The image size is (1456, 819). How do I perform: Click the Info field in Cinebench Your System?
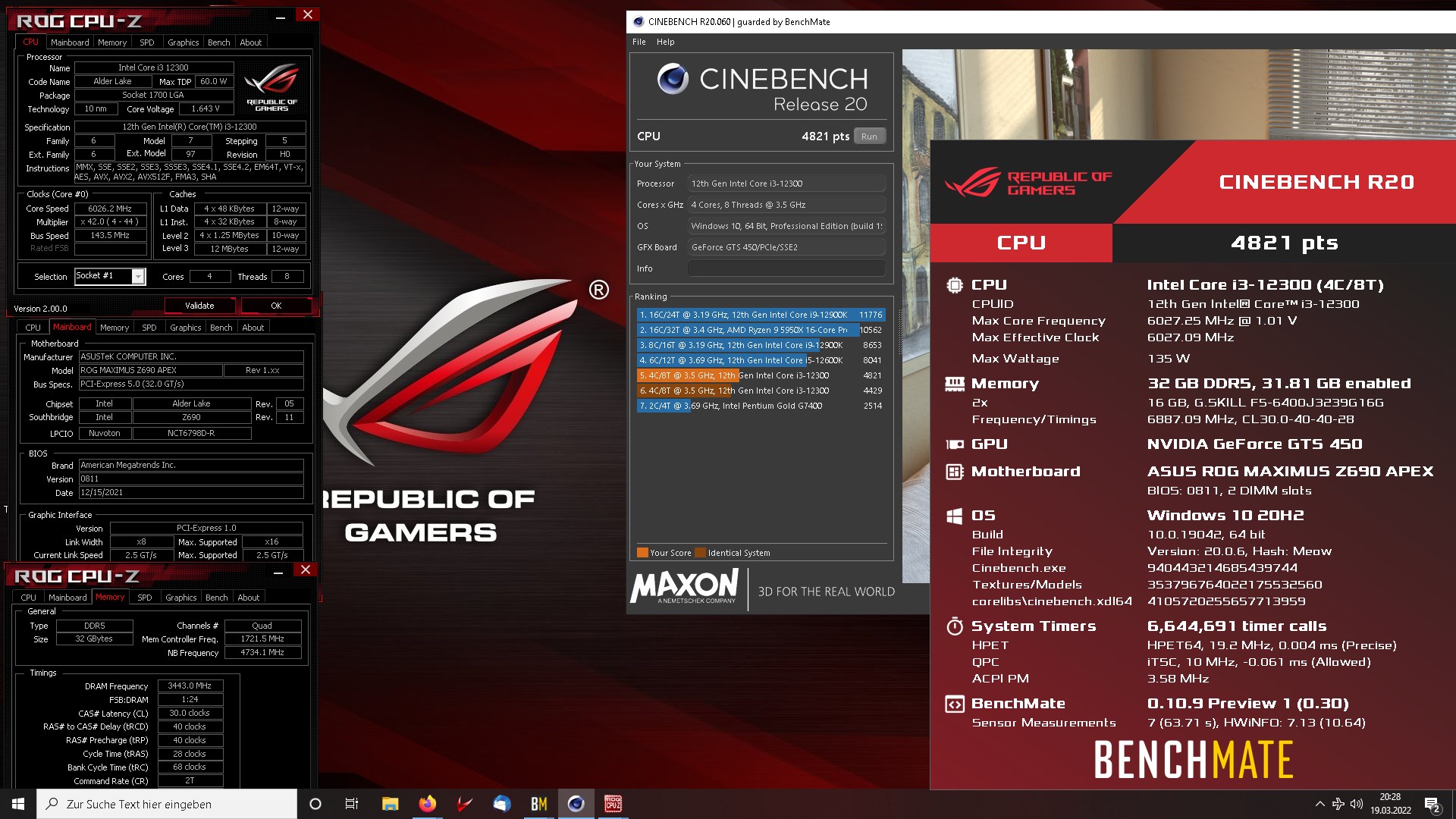coord(786,268)
